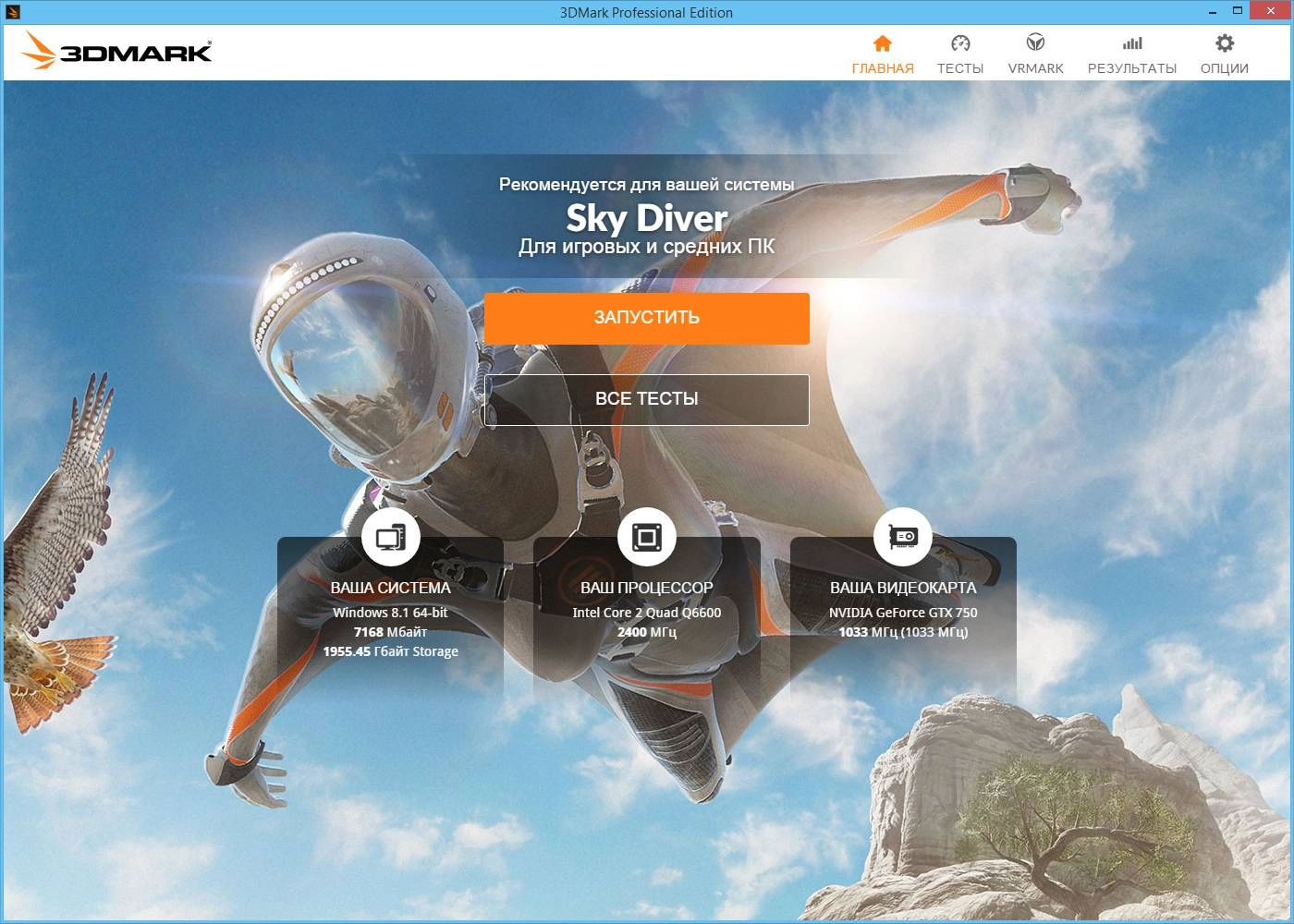Viewport: 1294px width, 924px height.
Task: Open the РЕЗУЛЬТАТЫ tab label
Action: pyautogui.click(x=1132, y=68)
